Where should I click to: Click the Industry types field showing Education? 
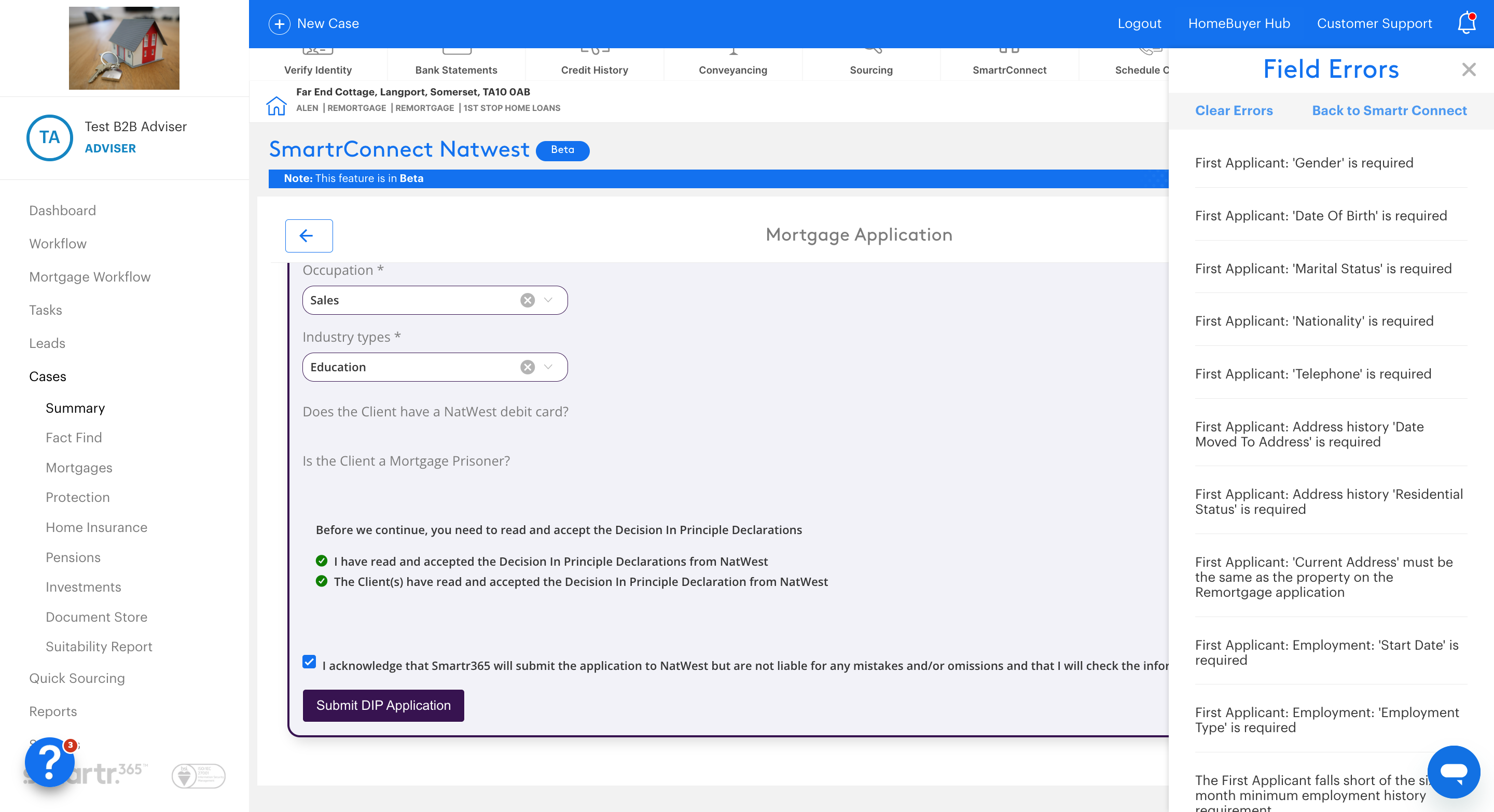(x=435, y=367)
